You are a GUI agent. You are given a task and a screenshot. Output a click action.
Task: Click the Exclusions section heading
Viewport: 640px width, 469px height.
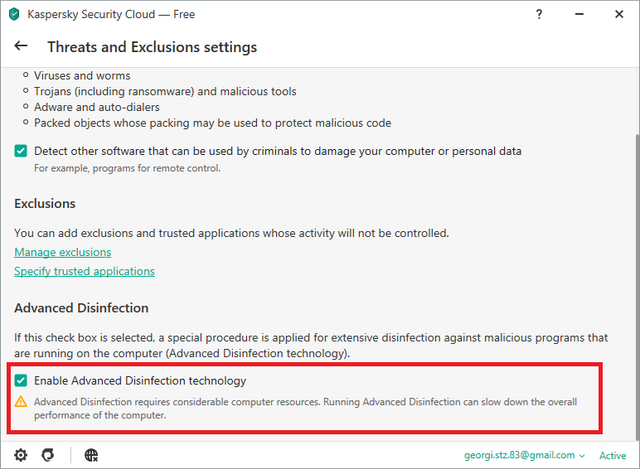coord(45,203)
